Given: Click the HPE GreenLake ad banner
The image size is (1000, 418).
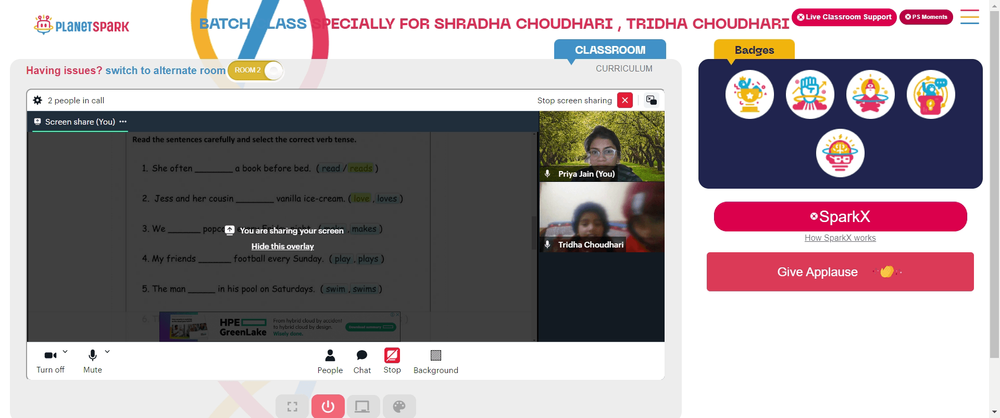Looking at the screenshot, I should [279, 327].
